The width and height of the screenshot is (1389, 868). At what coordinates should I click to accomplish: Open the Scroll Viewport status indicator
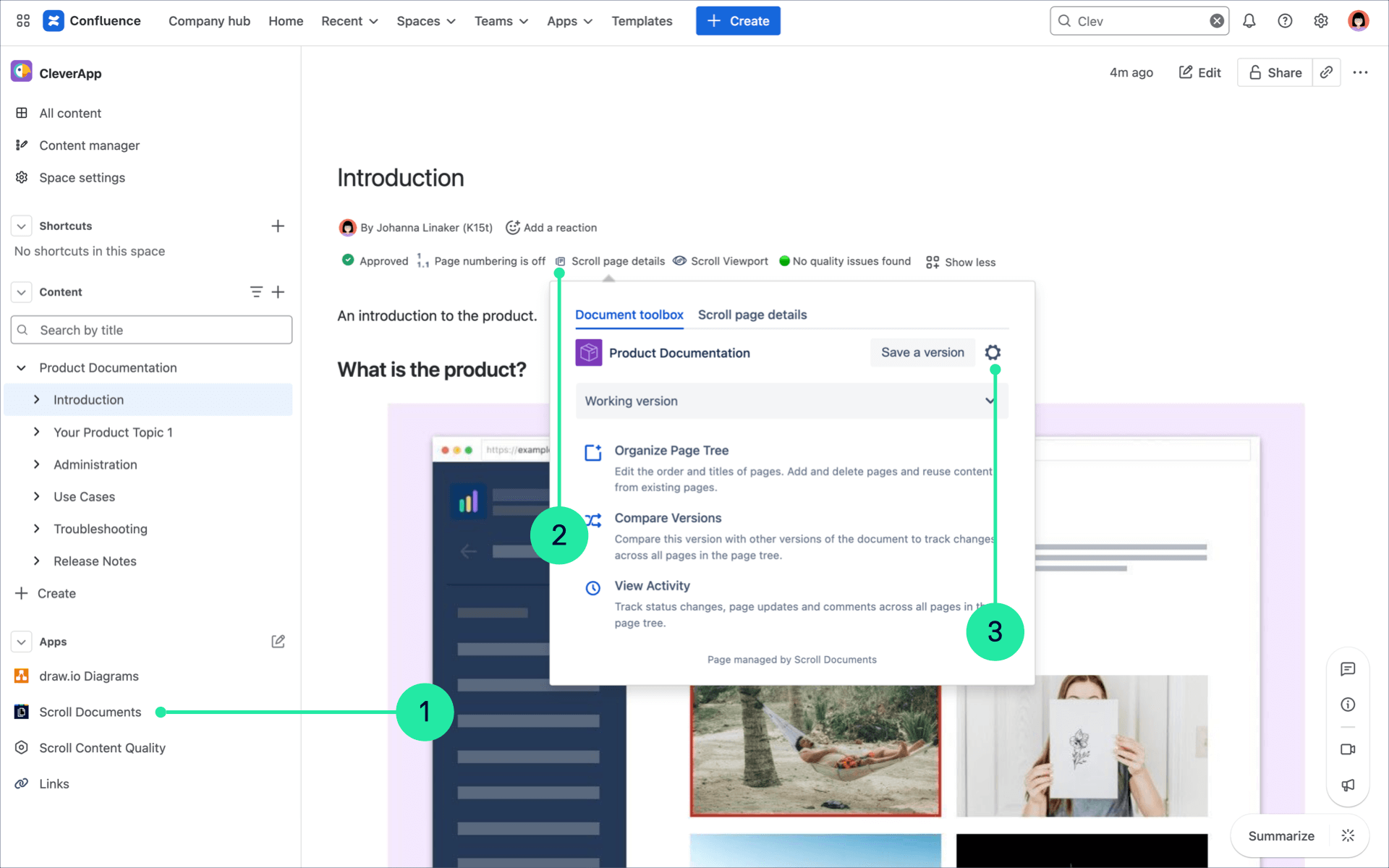coord(729,261)
